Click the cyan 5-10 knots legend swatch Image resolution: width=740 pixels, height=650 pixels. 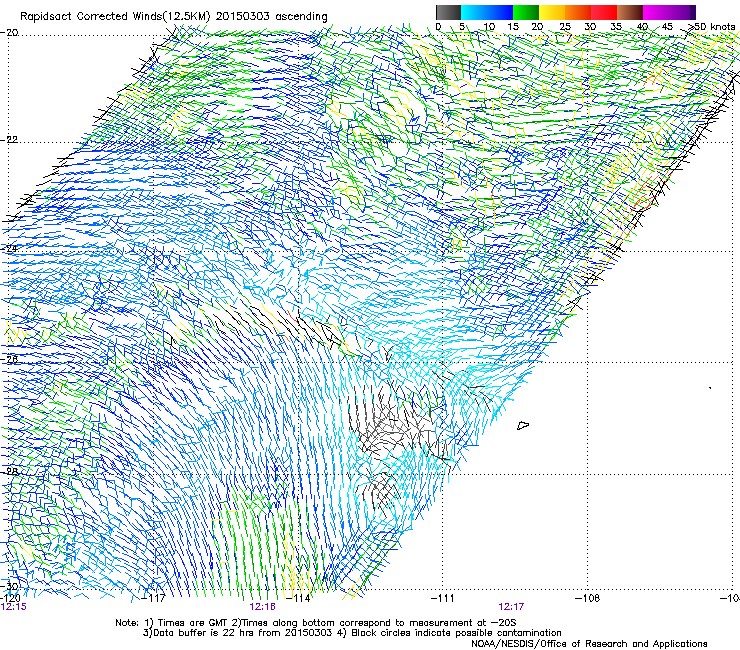[474, 12]
